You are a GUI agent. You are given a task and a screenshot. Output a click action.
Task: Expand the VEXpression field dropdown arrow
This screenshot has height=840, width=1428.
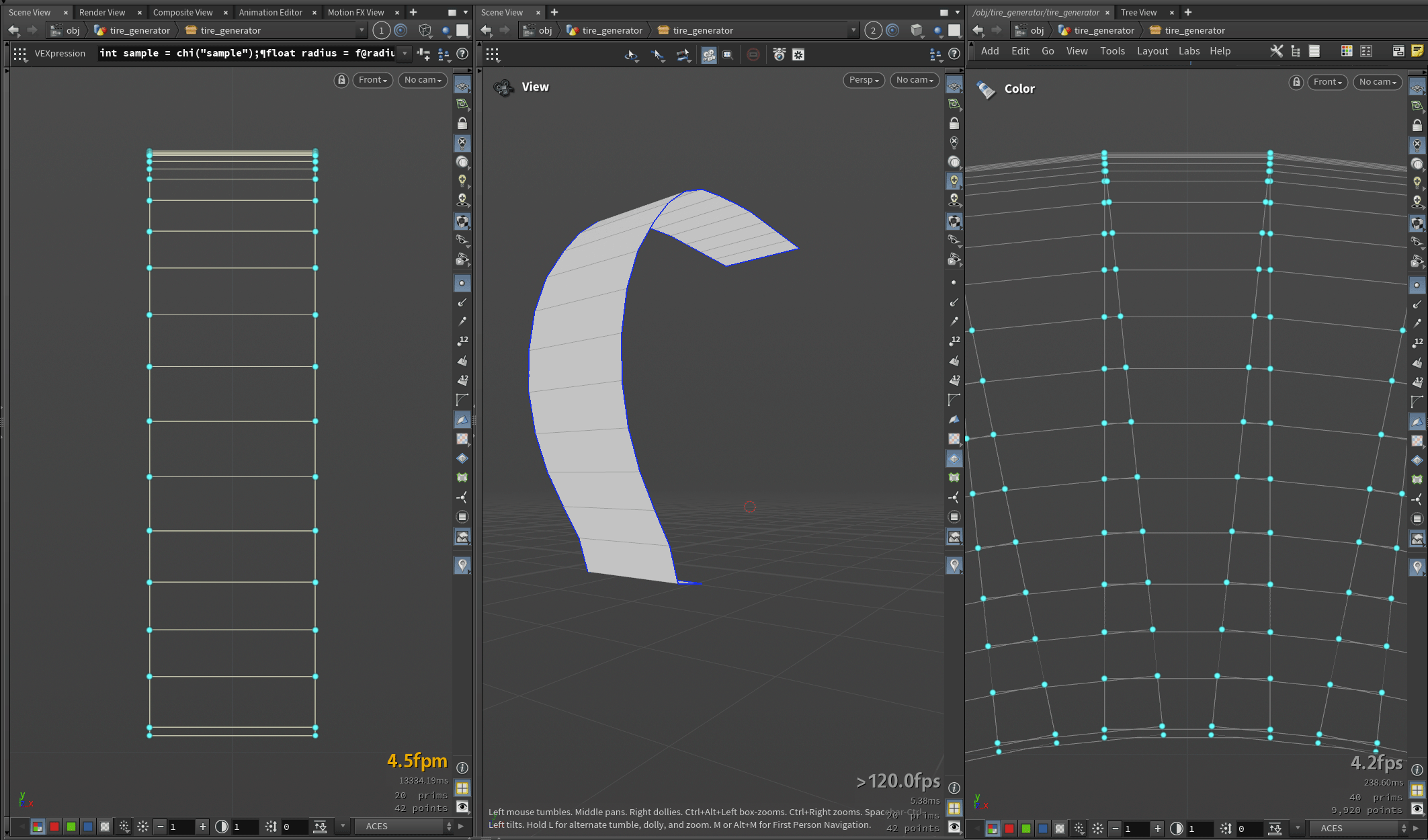pos(405,53)
